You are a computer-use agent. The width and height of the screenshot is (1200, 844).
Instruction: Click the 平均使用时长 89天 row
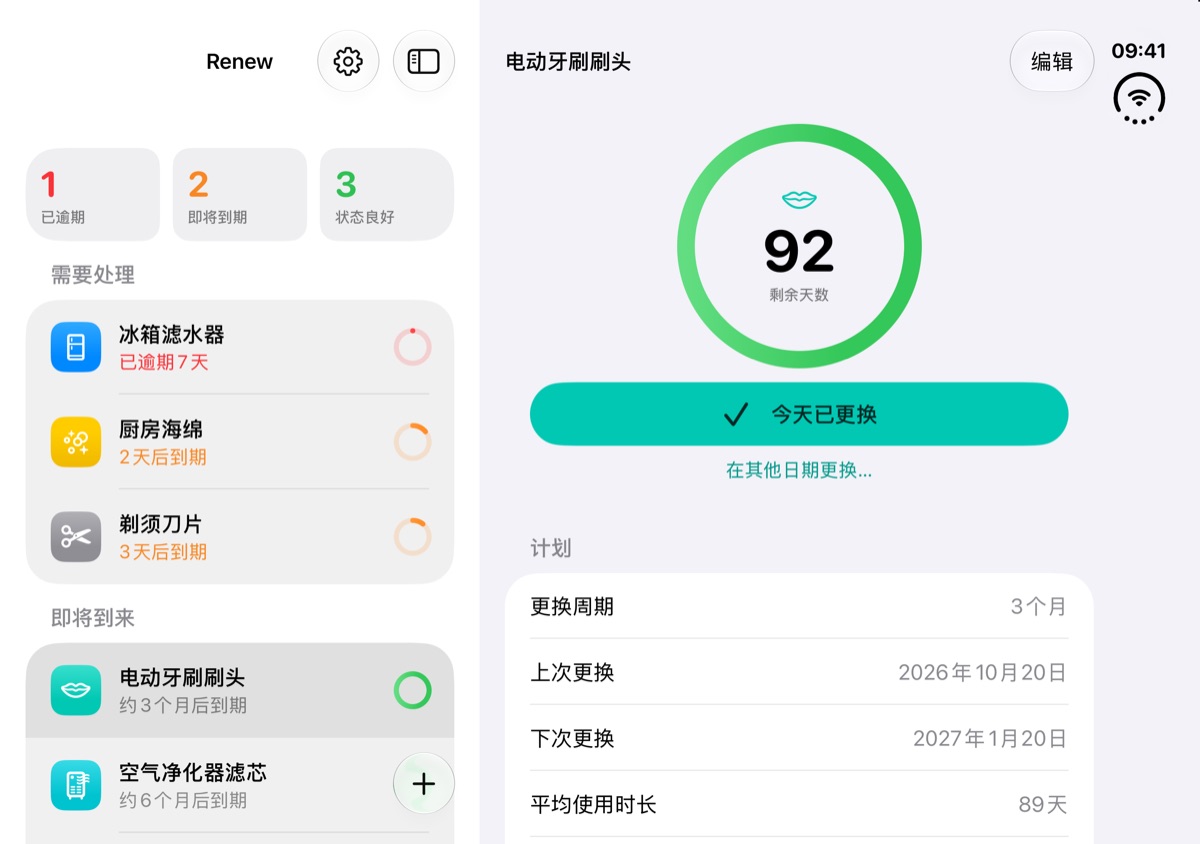point(799,804)
